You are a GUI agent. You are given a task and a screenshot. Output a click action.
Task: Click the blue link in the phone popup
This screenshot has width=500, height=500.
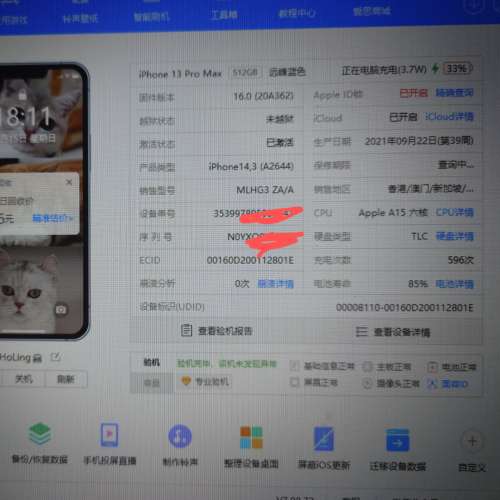53,218
